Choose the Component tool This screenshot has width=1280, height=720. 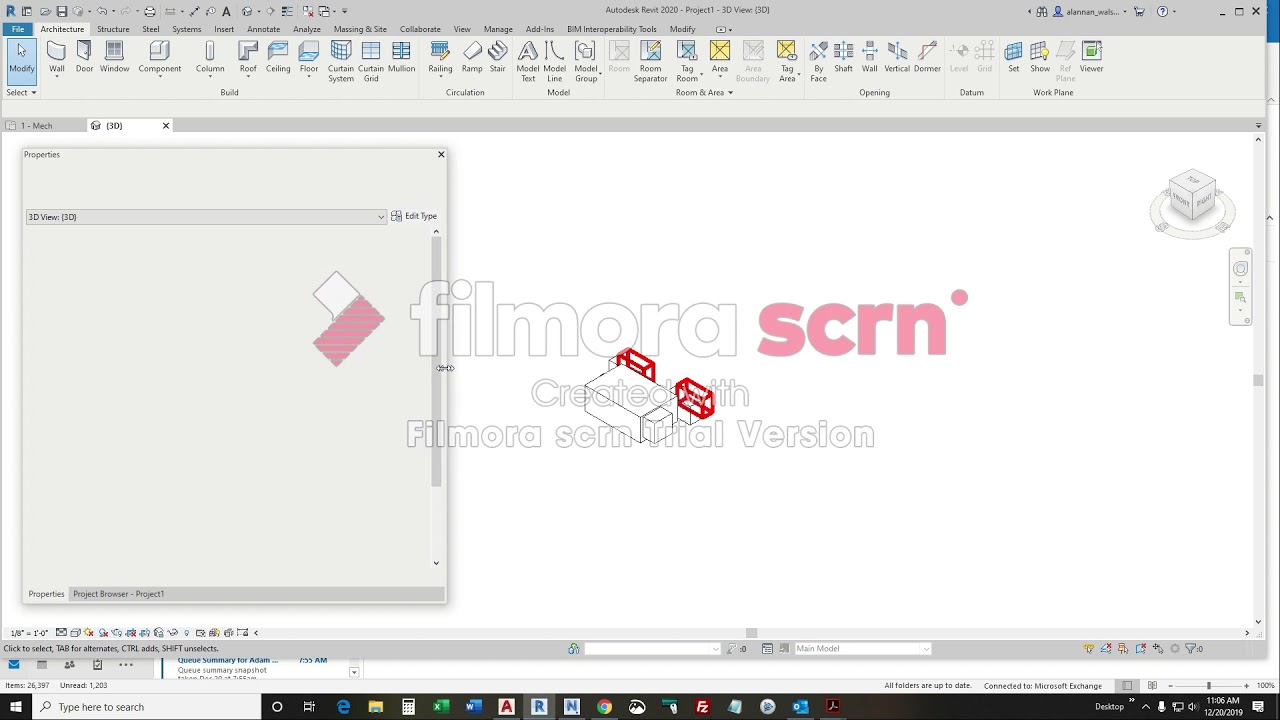[160, 58]
